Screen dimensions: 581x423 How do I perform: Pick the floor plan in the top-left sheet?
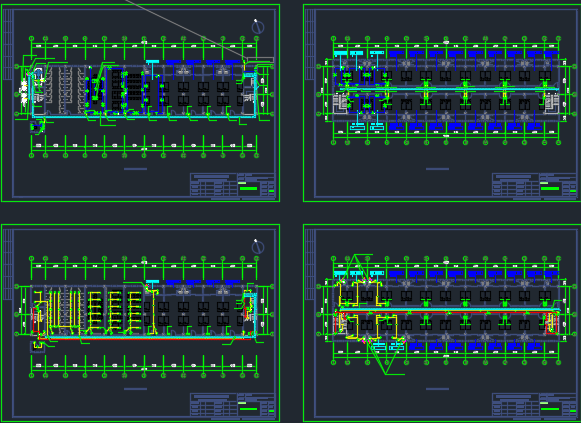[145, 96]
